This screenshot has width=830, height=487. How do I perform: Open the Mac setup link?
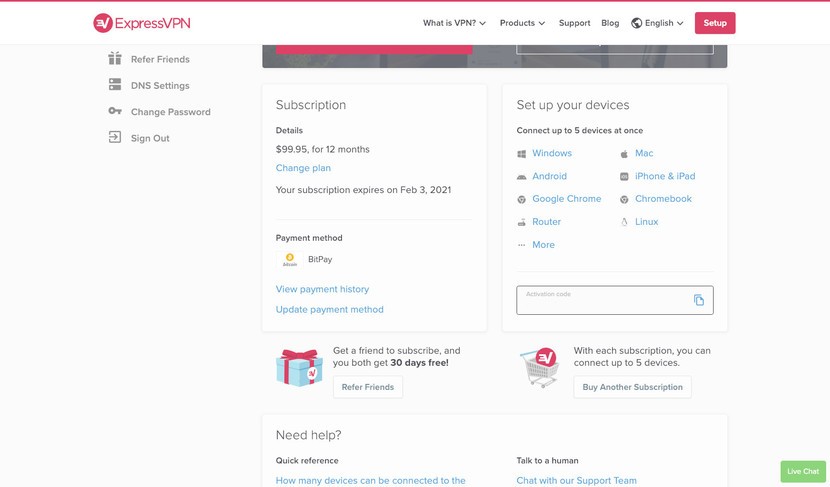(x=644, y=153)
